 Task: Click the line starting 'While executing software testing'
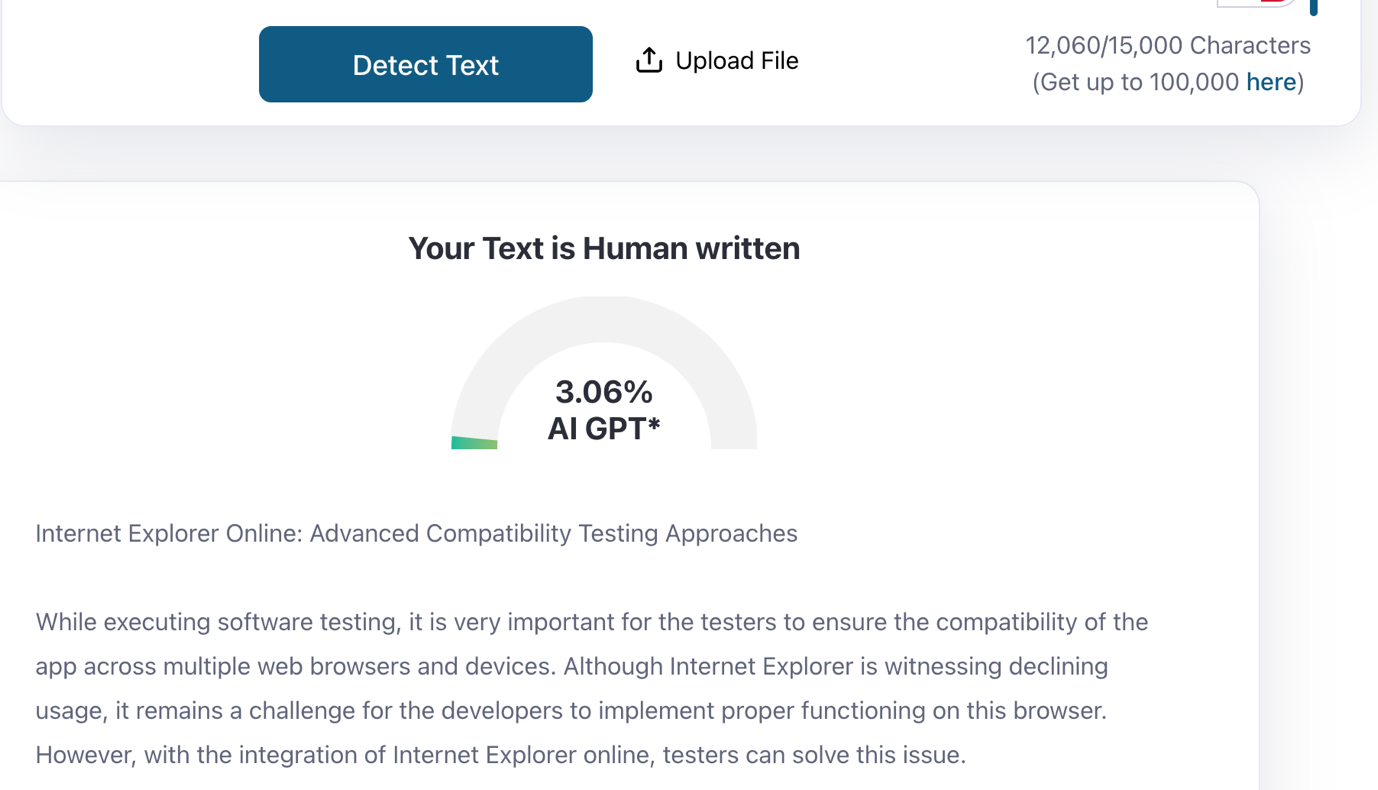pyautogui.click(x=592, y=622)
